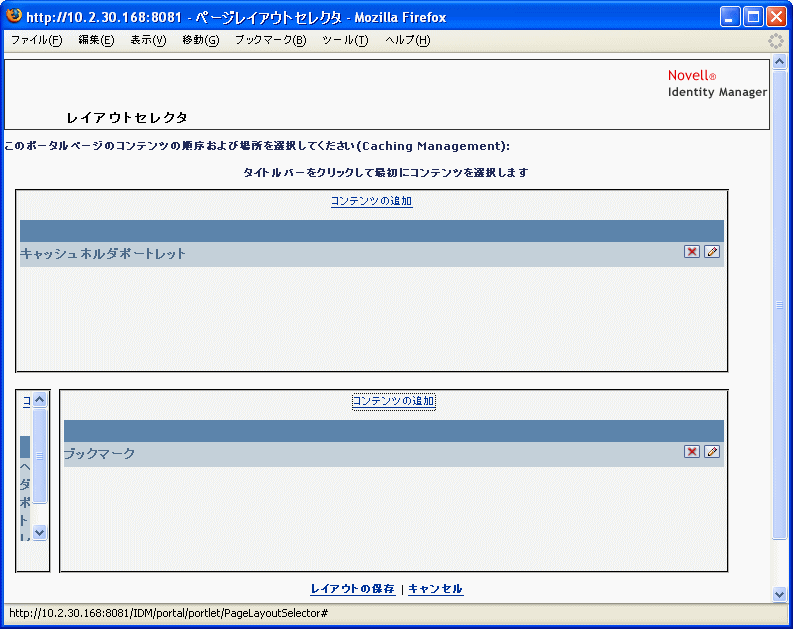Maximize the Firefox window
The width and height of the screenshot is (793, 629).
coord(753,17)
